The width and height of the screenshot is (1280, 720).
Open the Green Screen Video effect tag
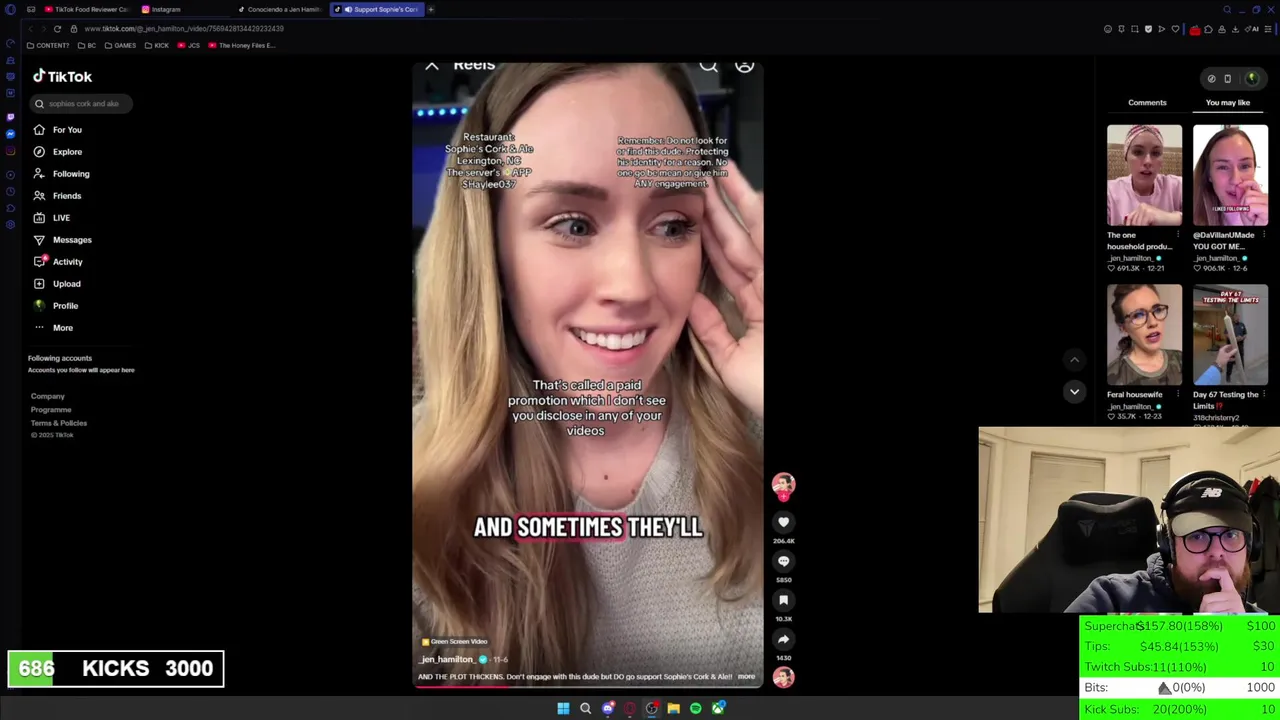click(454, 642)
